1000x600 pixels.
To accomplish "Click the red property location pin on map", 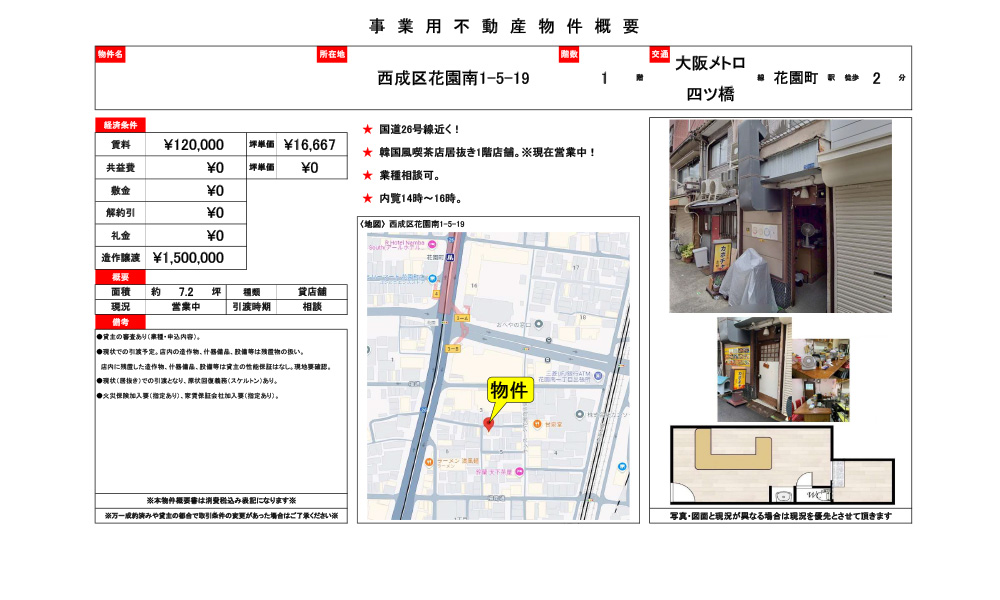I will click(489, 424).
